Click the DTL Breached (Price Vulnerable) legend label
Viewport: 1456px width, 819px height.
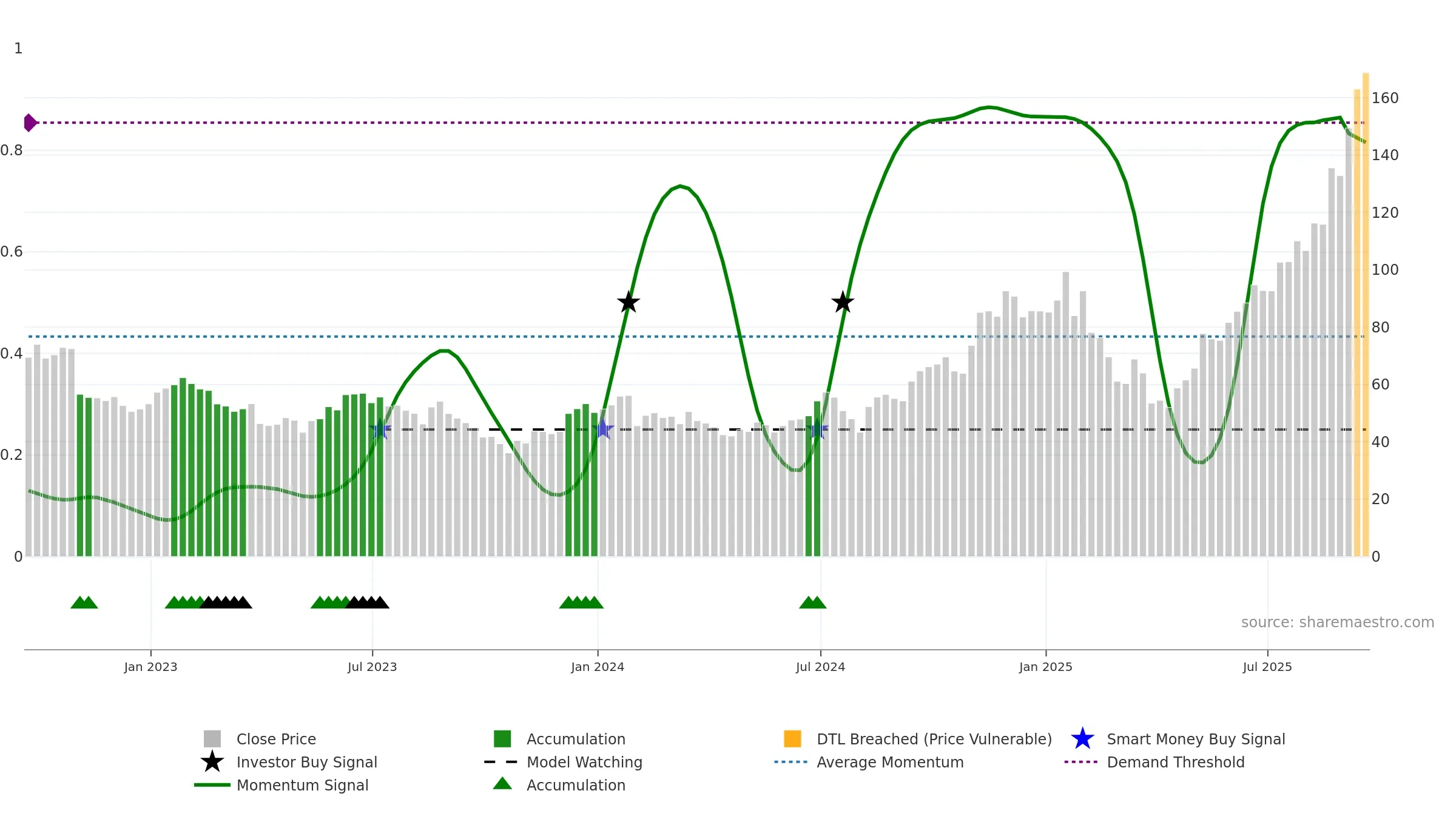(934, 739)
